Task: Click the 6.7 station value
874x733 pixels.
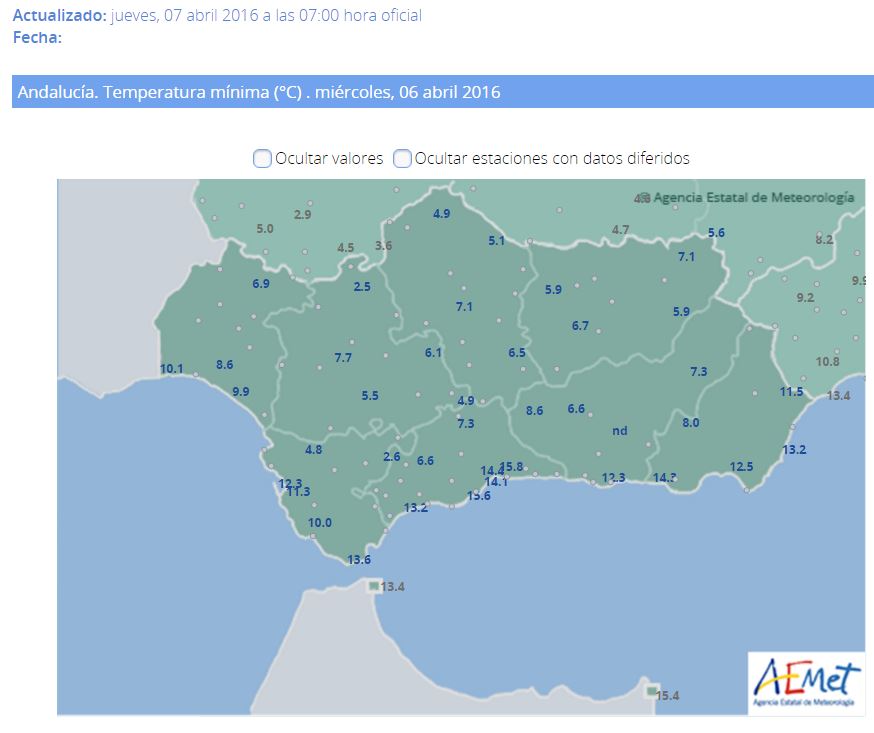Action: coord(580,326)
